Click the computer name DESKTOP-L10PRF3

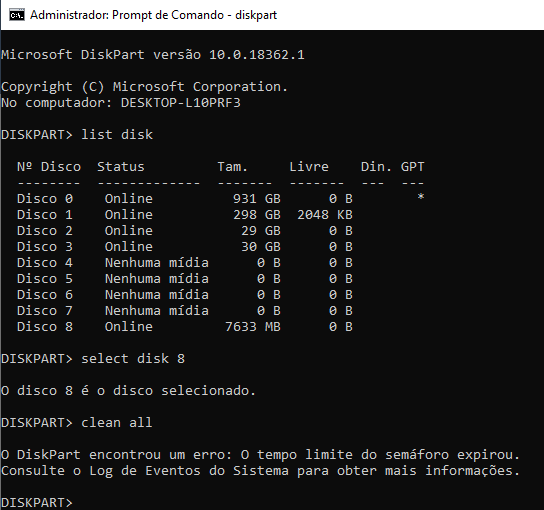[x=180, y=103]
